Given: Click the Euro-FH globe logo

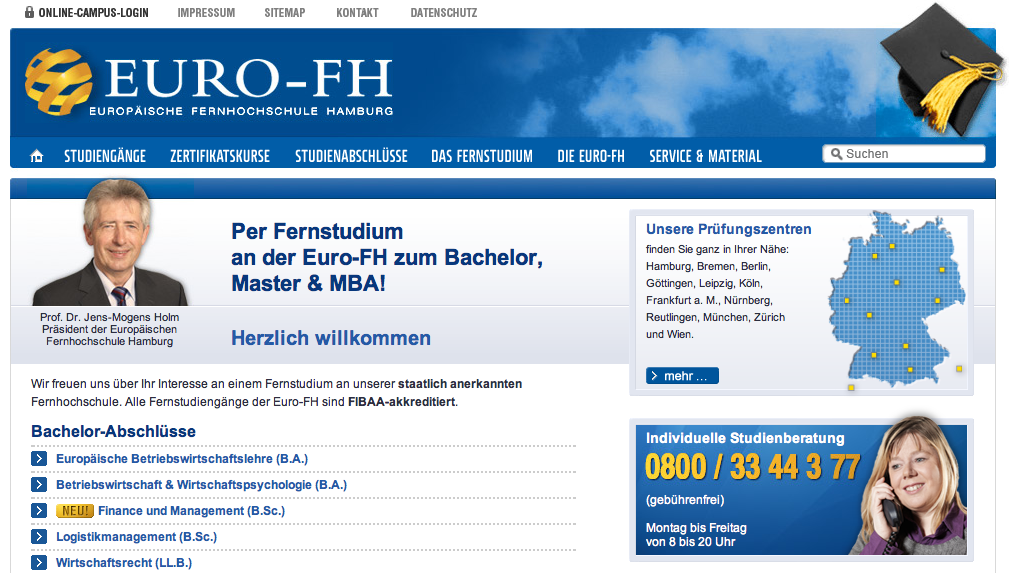Looking at the screenshot, I should (x=59, y=82).
